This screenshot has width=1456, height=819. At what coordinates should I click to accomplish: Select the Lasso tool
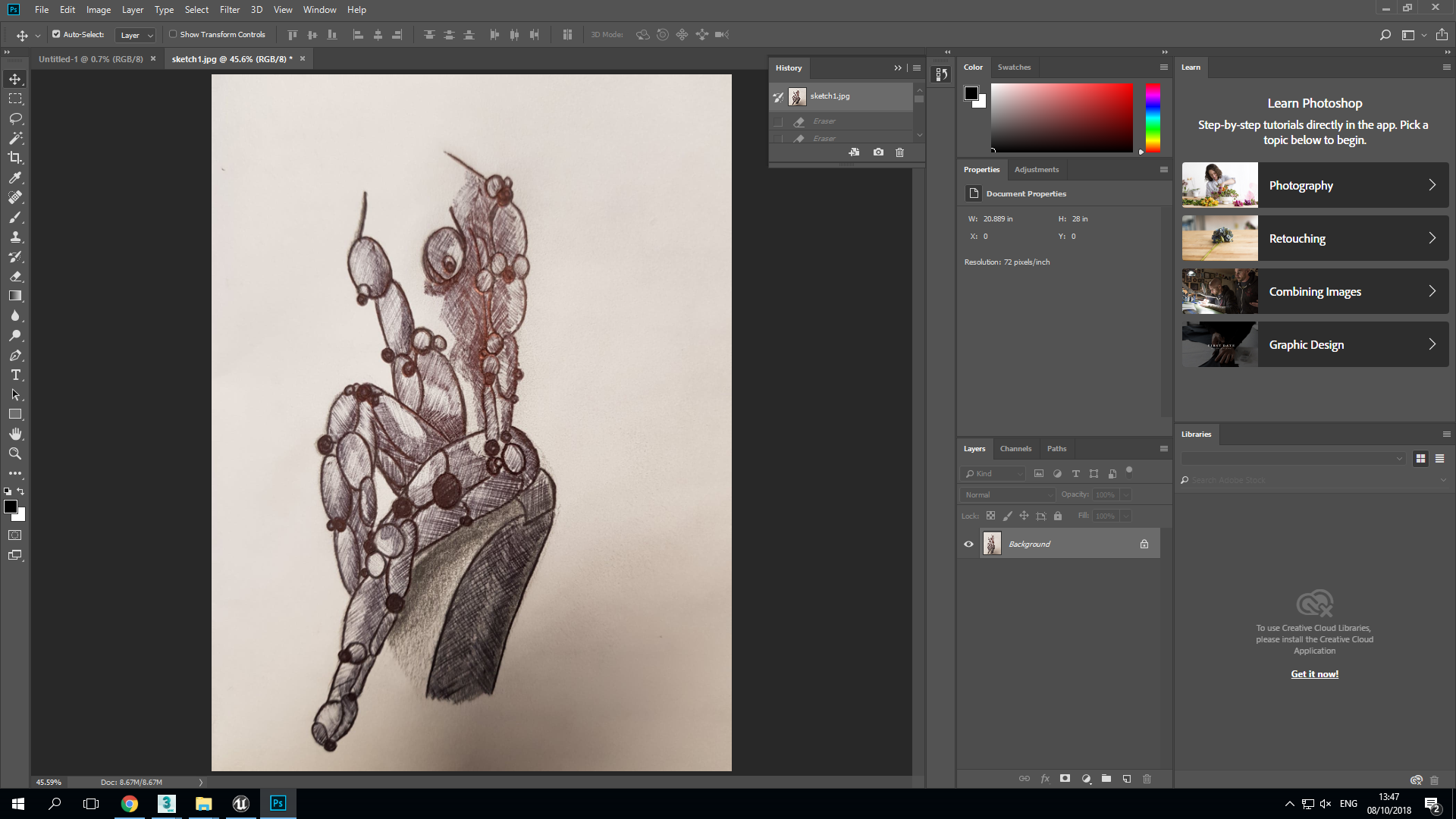pos(15,118)
